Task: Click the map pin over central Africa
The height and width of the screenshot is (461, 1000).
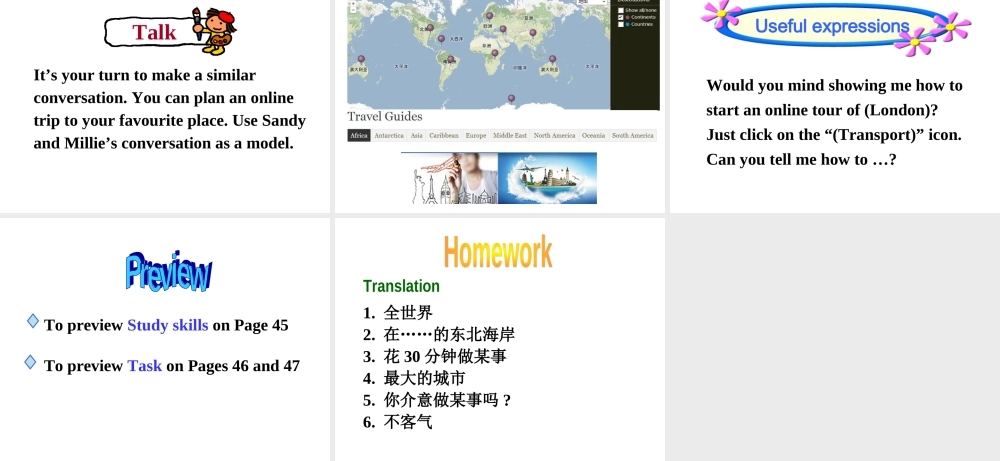Action: [x=495, y=54]
